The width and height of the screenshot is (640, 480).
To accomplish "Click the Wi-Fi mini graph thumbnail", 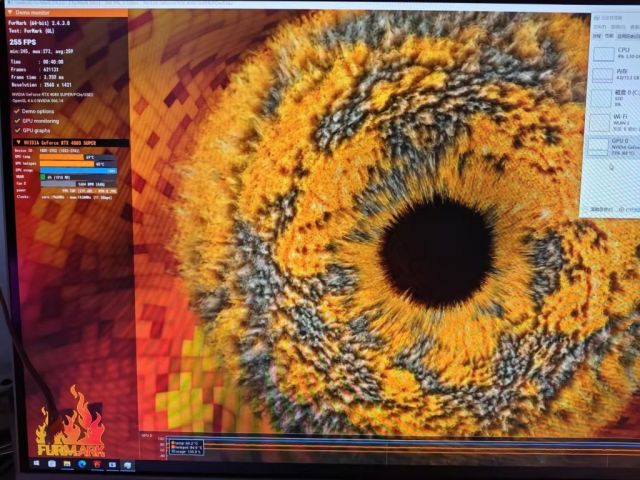I will pos(599,122).
